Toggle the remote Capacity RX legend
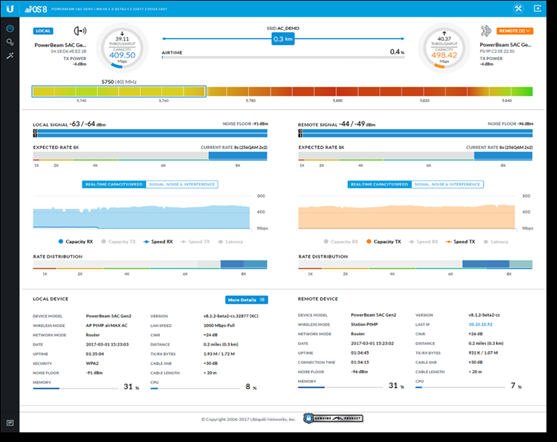Viewport: 557px width, 442px height. [x=341, y=242]
